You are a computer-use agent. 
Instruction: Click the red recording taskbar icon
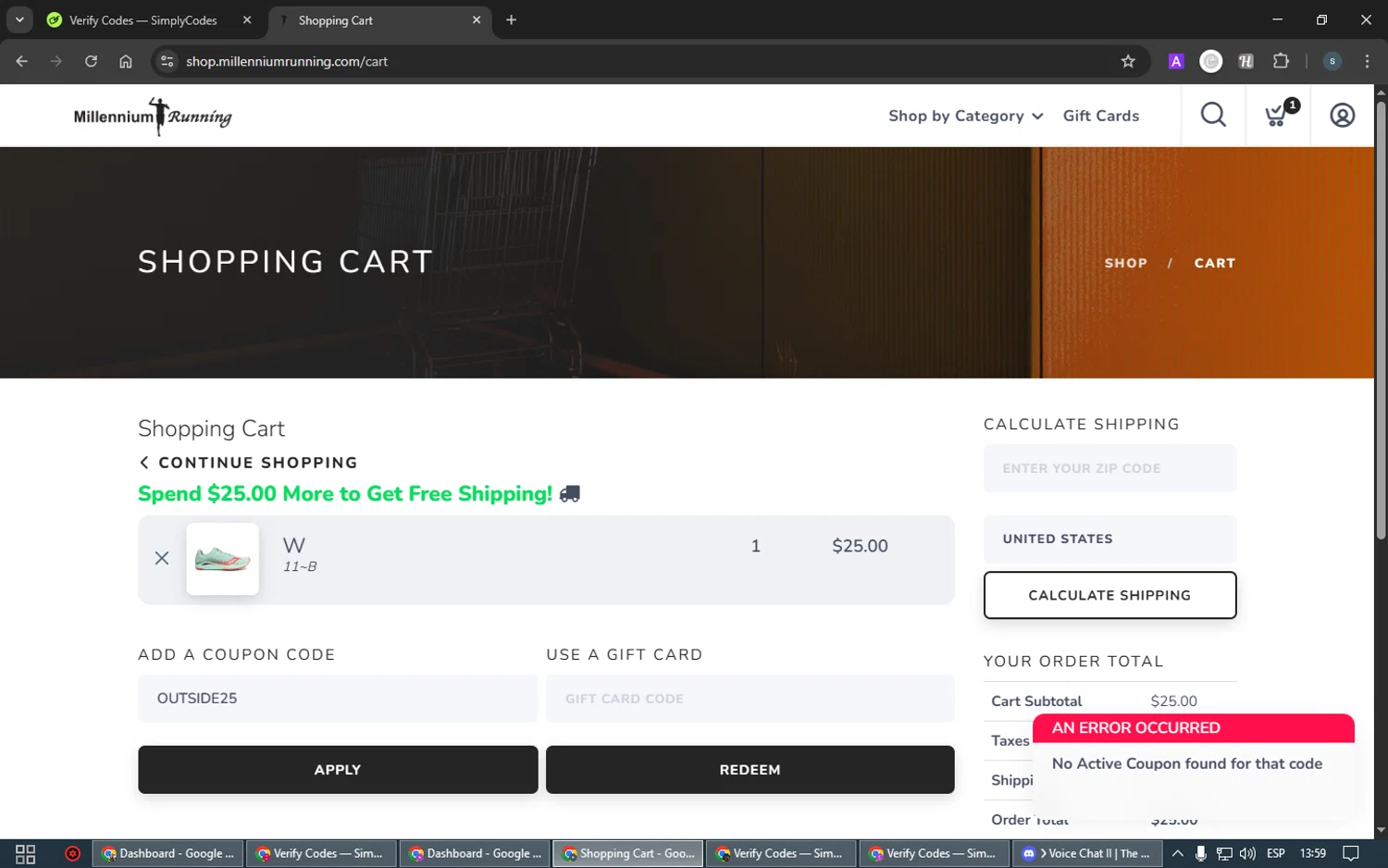pyautogui.click(x=72, y=853)
